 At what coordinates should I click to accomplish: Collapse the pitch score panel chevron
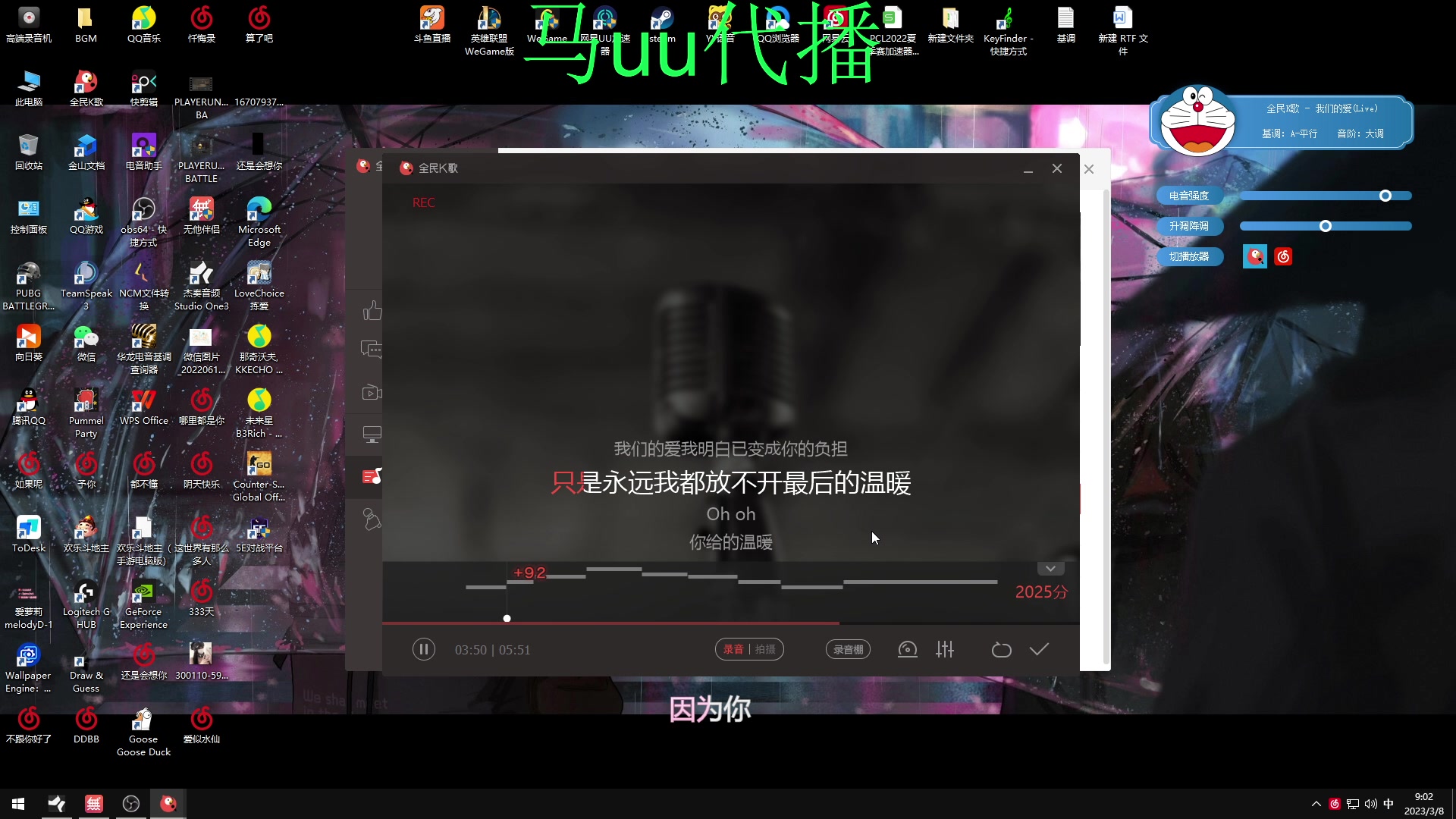pos(1050,569)
